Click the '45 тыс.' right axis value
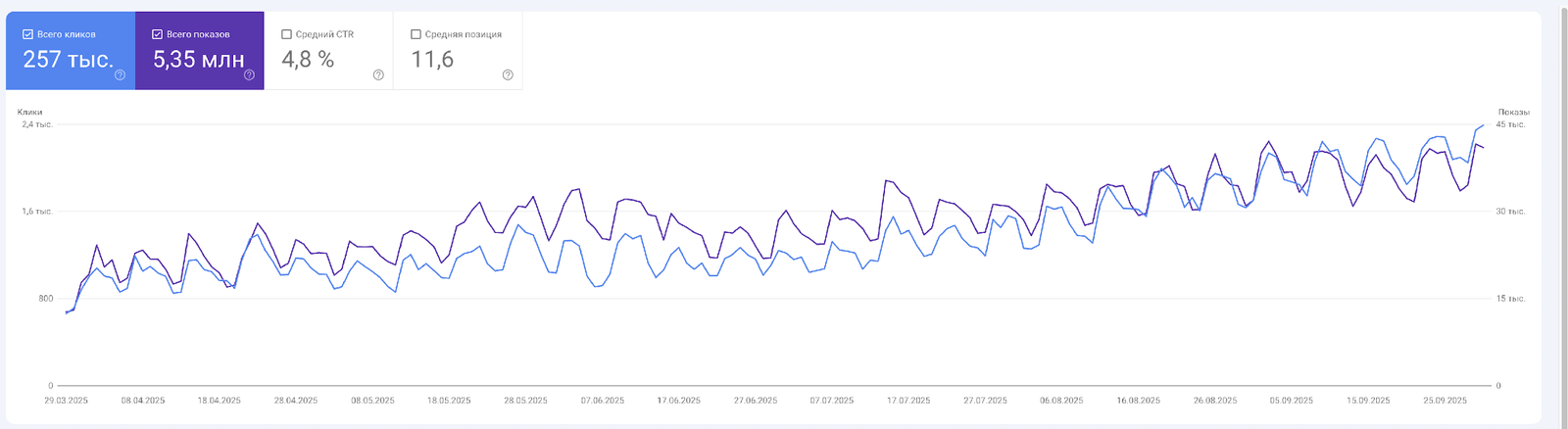Image resolution: width=1568 pixels, height=429 pixels. (1510, 124)
